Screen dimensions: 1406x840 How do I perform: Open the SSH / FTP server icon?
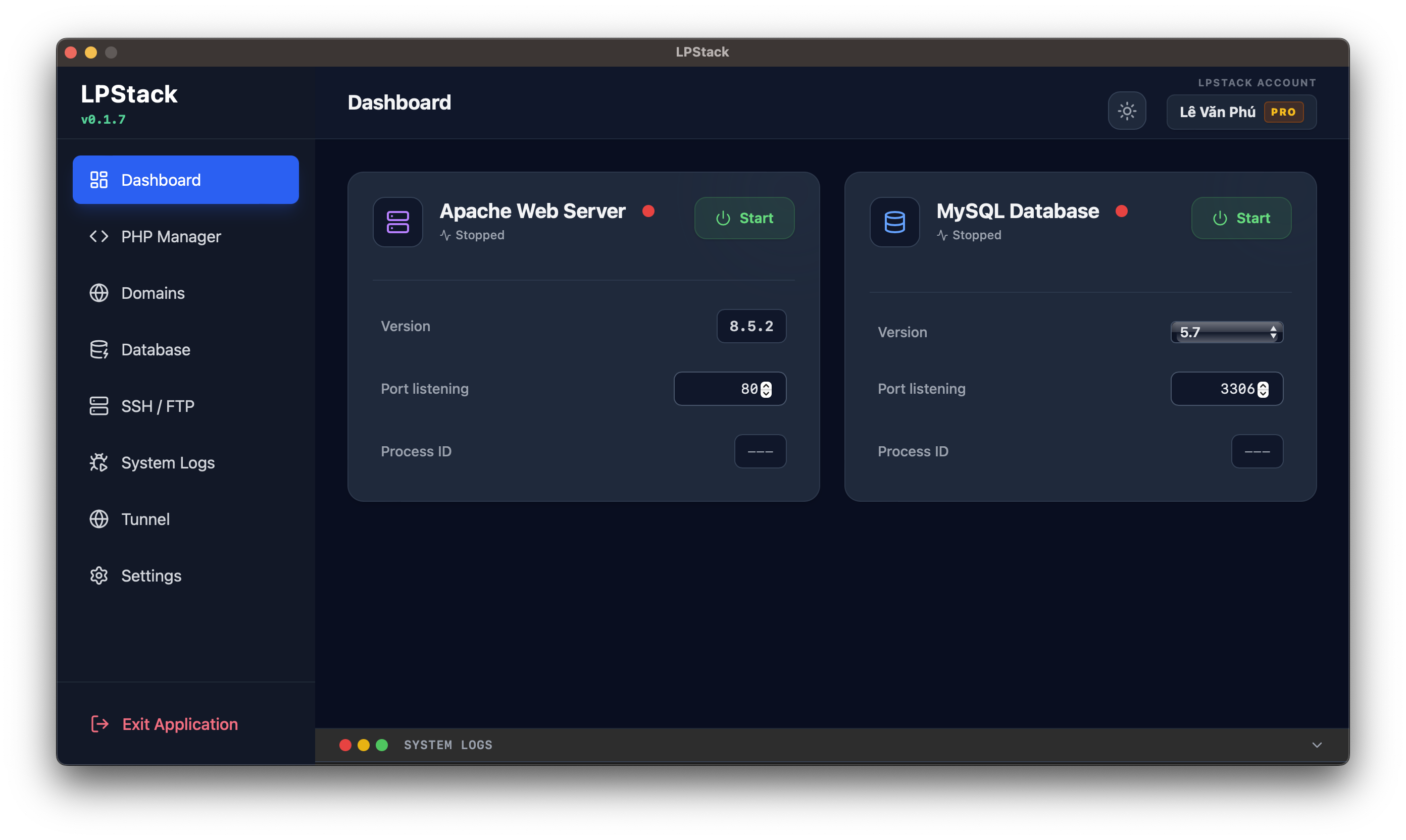click(x=98, y=406)
